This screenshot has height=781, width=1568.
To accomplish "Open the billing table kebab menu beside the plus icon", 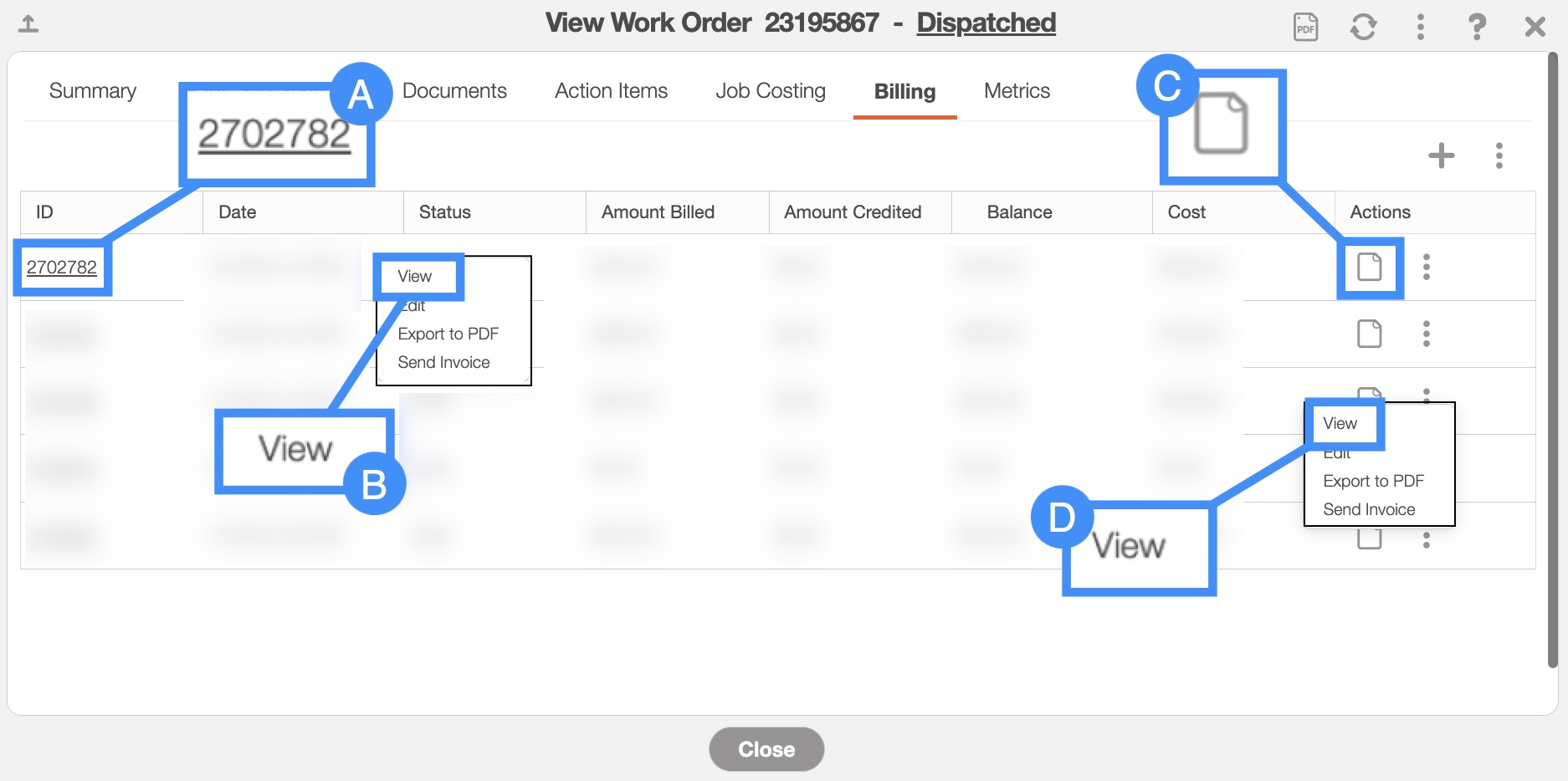I will [x=1499, y=156].
